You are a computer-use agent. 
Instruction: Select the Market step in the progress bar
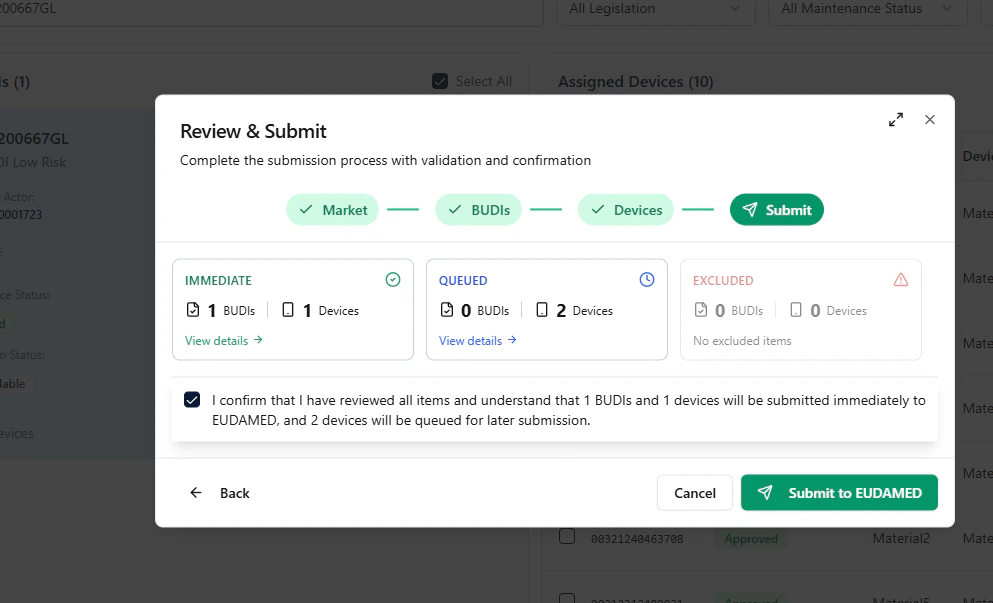click(x=332, y=209)
